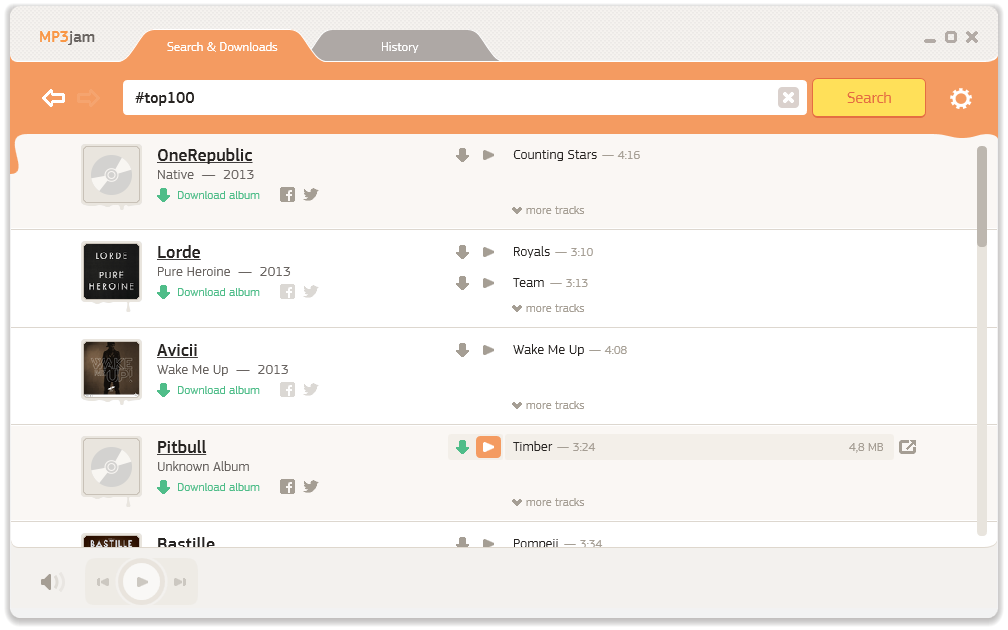Skip to next track in player
Viewport: 1008px width, 630px height.
point(180,582)
